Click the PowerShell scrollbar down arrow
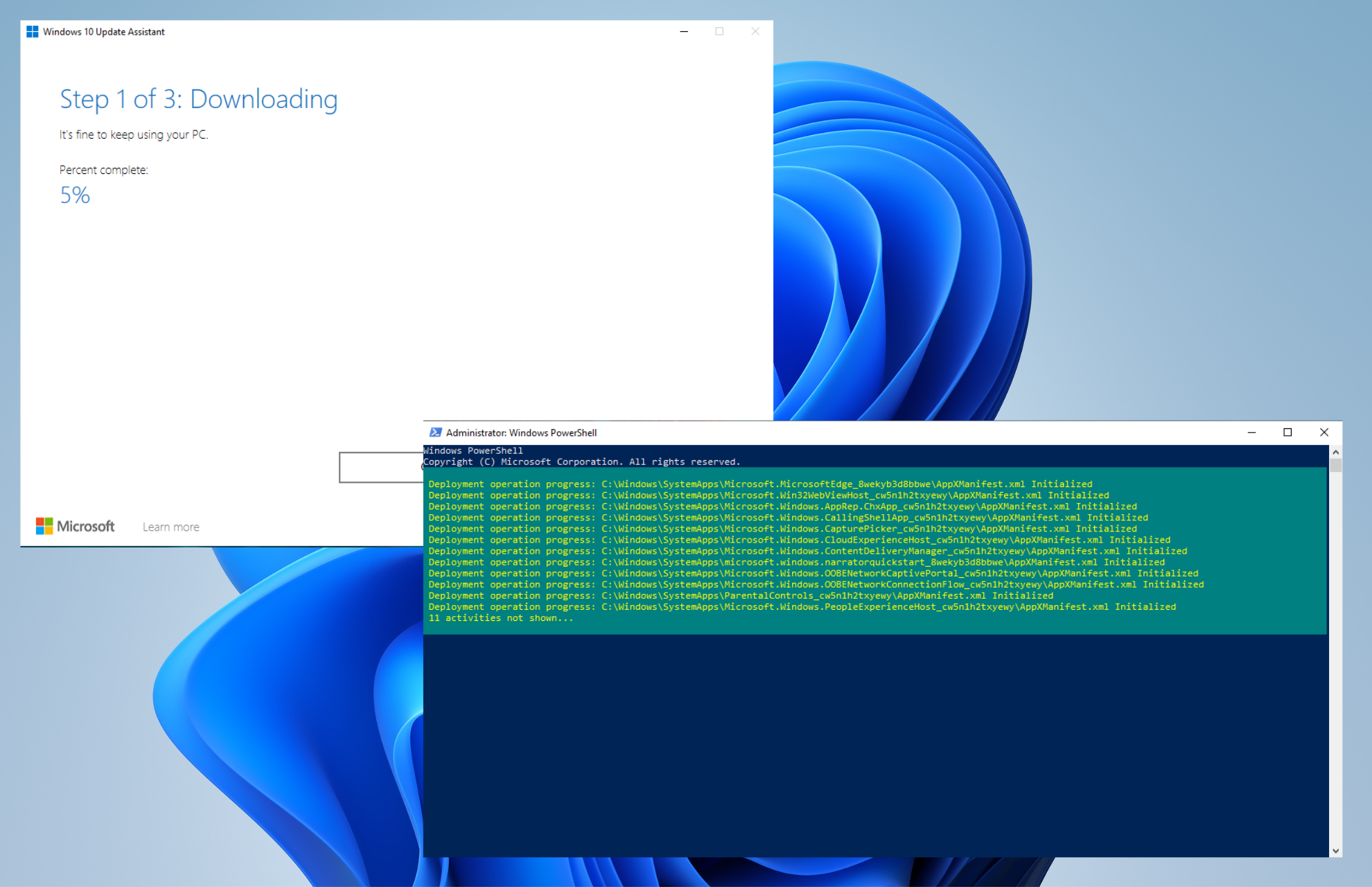Screen dimensions: 1372x887 pyautogui.click(x=1335, y=851)
